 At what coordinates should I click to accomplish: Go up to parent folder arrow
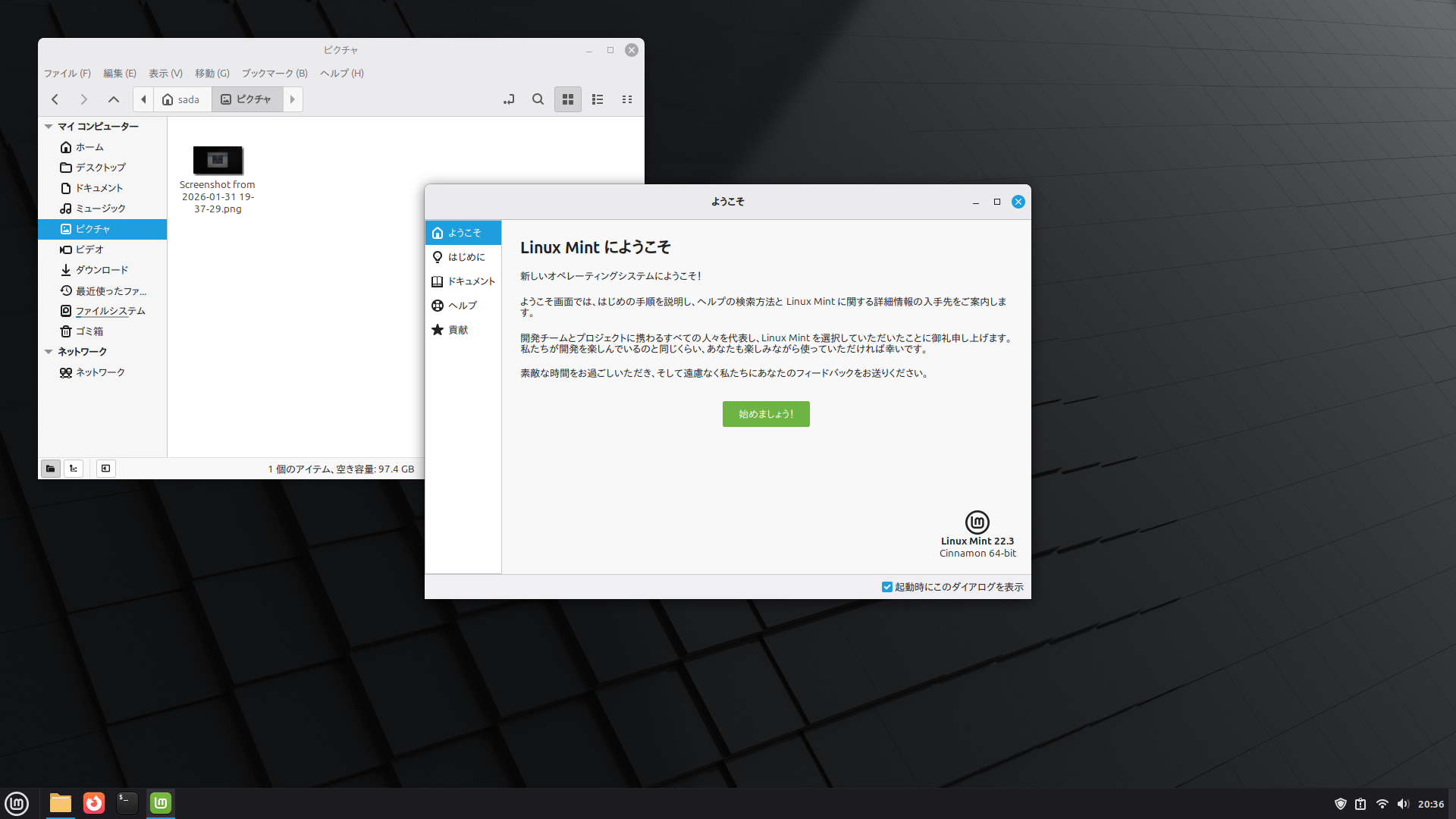(x=114, y=99)
